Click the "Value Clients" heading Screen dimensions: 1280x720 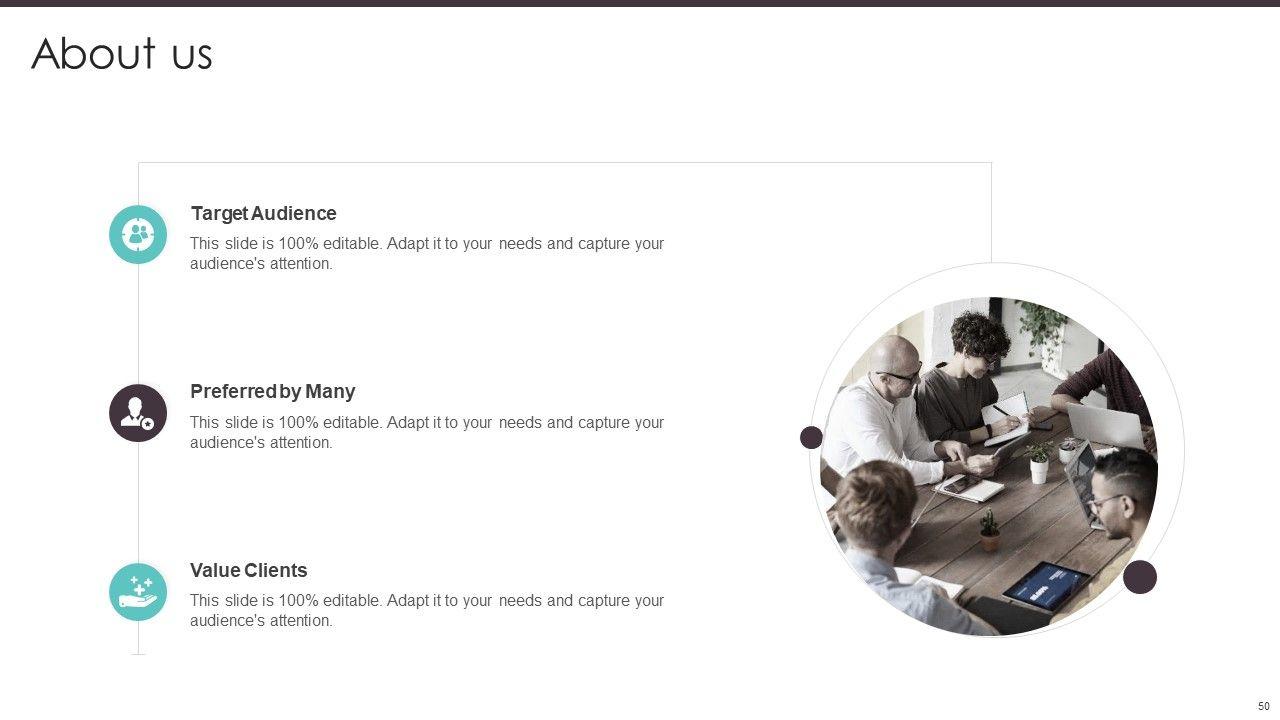pos(249,570)
